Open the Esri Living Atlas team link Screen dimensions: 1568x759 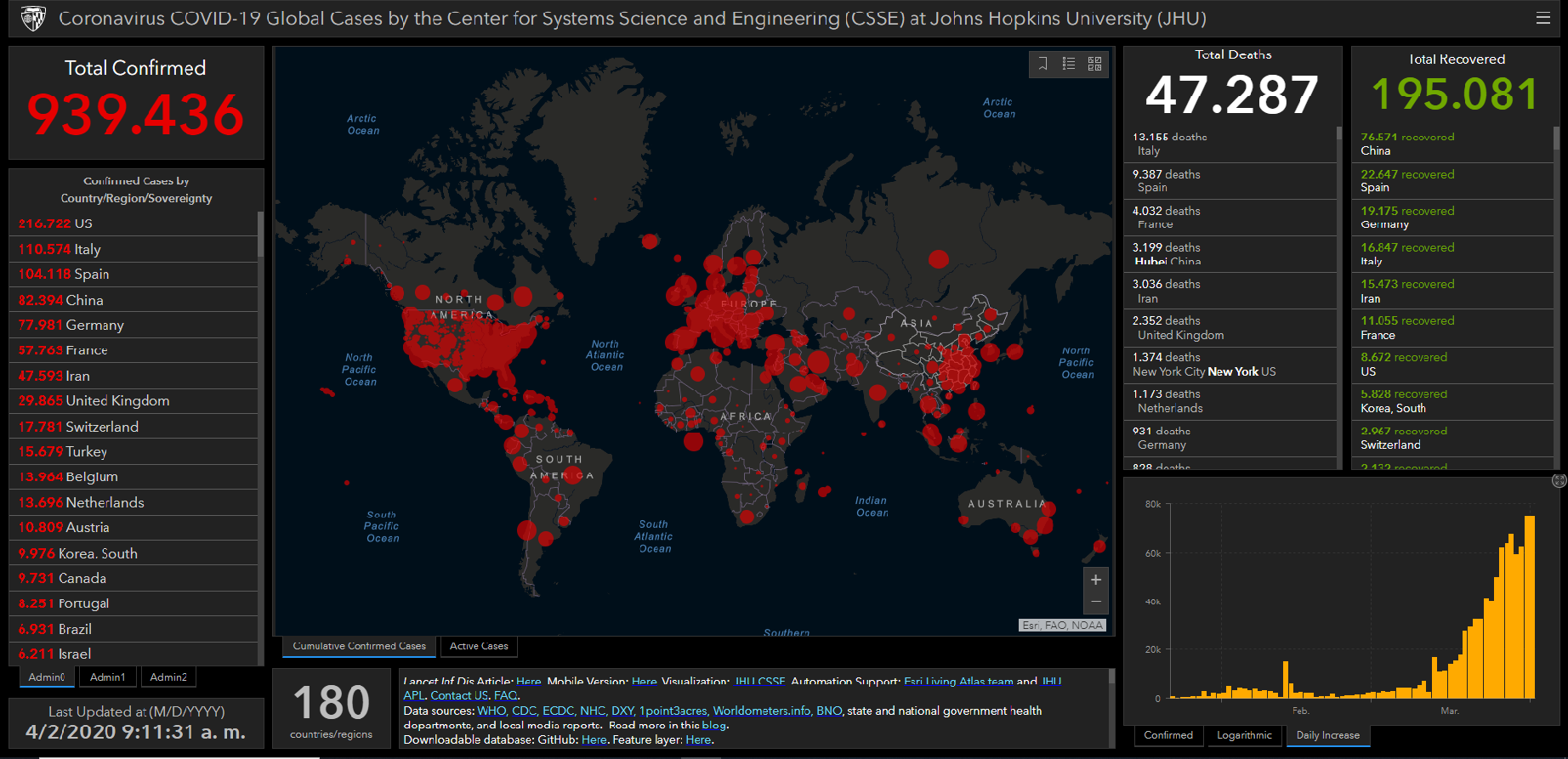pos(958,682)
